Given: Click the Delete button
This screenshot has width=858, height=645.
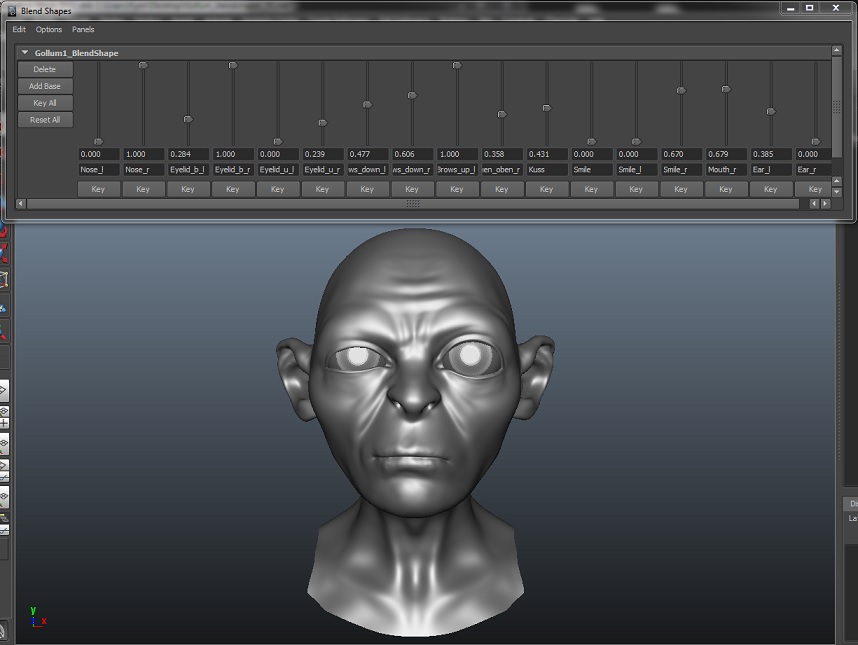Looking at the screenshot, I should click(x=45, y=69).
